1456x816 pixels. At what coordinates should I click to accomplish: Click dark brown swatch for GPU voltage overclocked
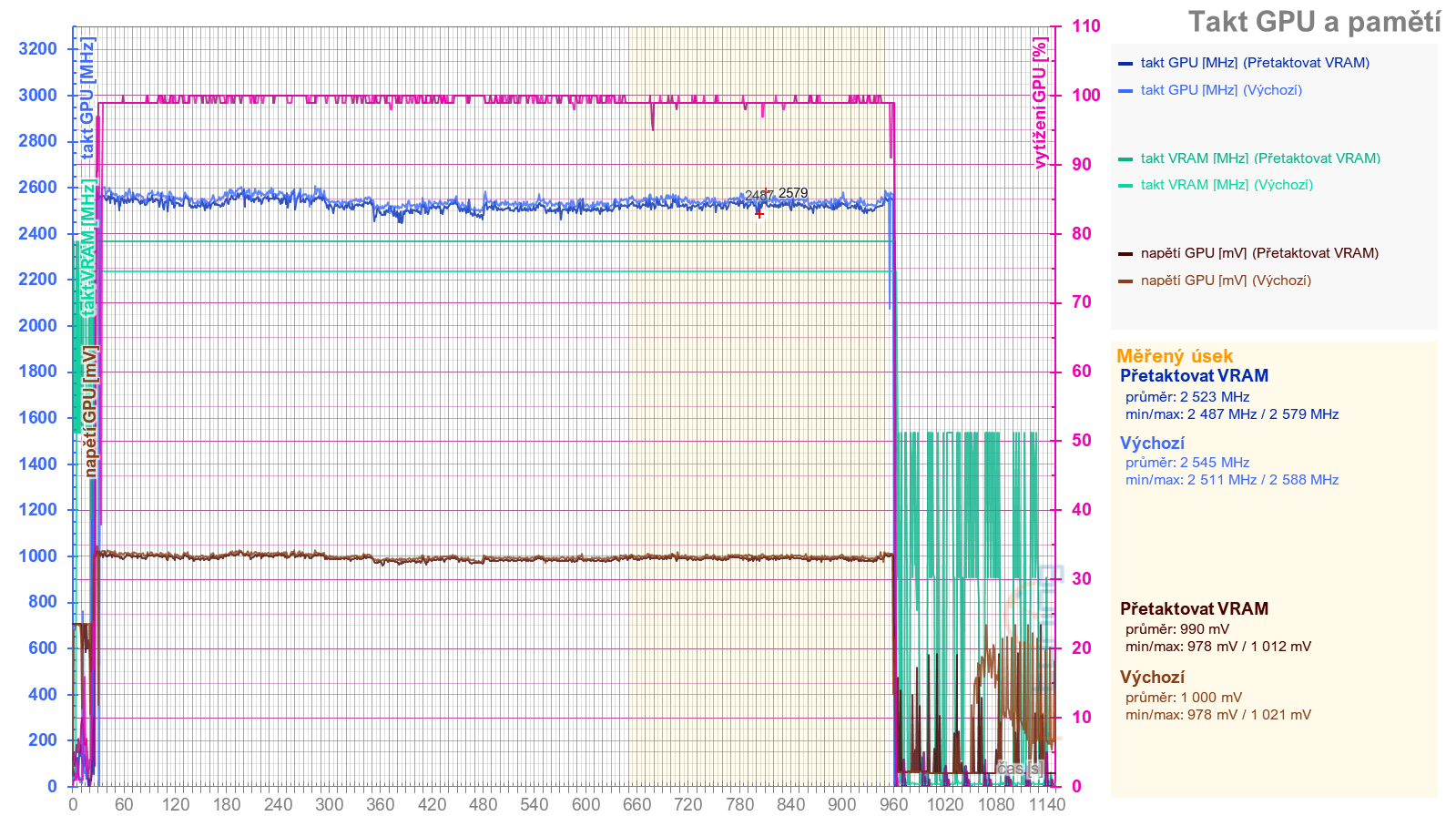1125,254
